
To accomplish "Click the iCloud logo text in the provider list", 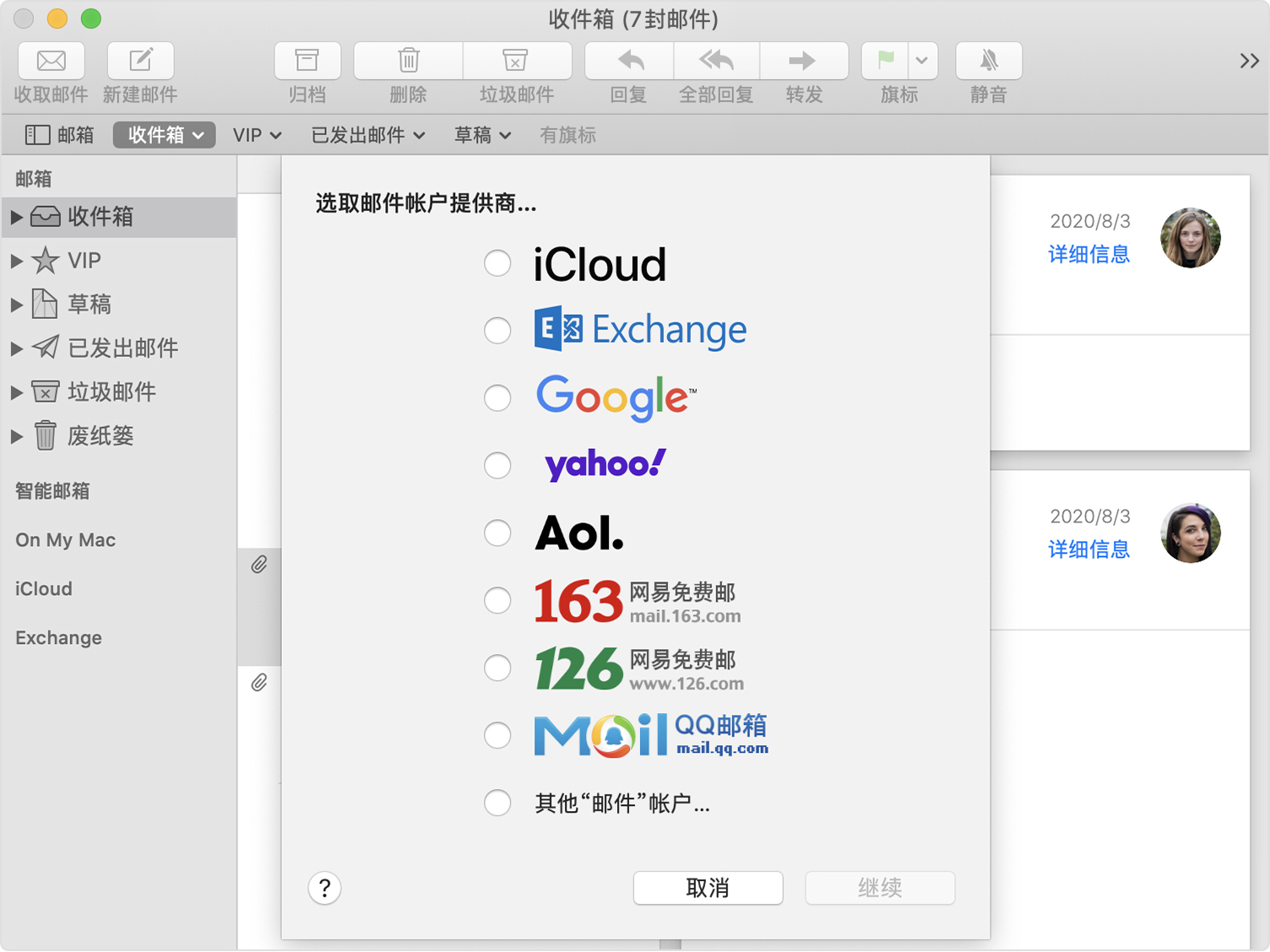I will pyautogui.click(x=600, y=264).
